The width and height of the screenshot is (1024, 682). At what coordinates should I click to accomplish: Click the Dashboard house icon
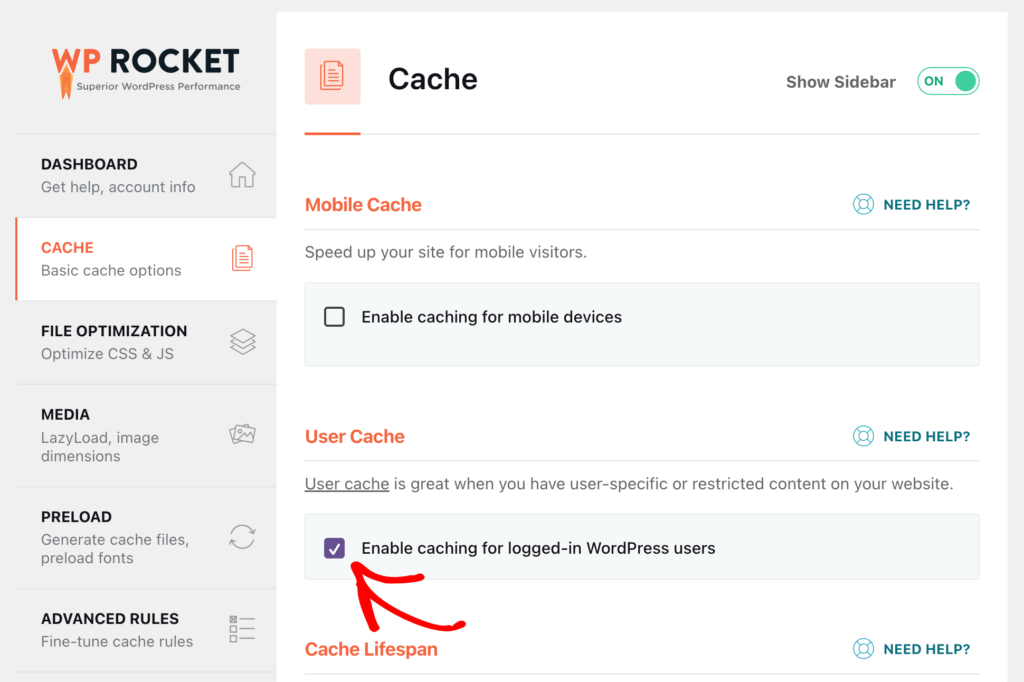click(242, 174)
